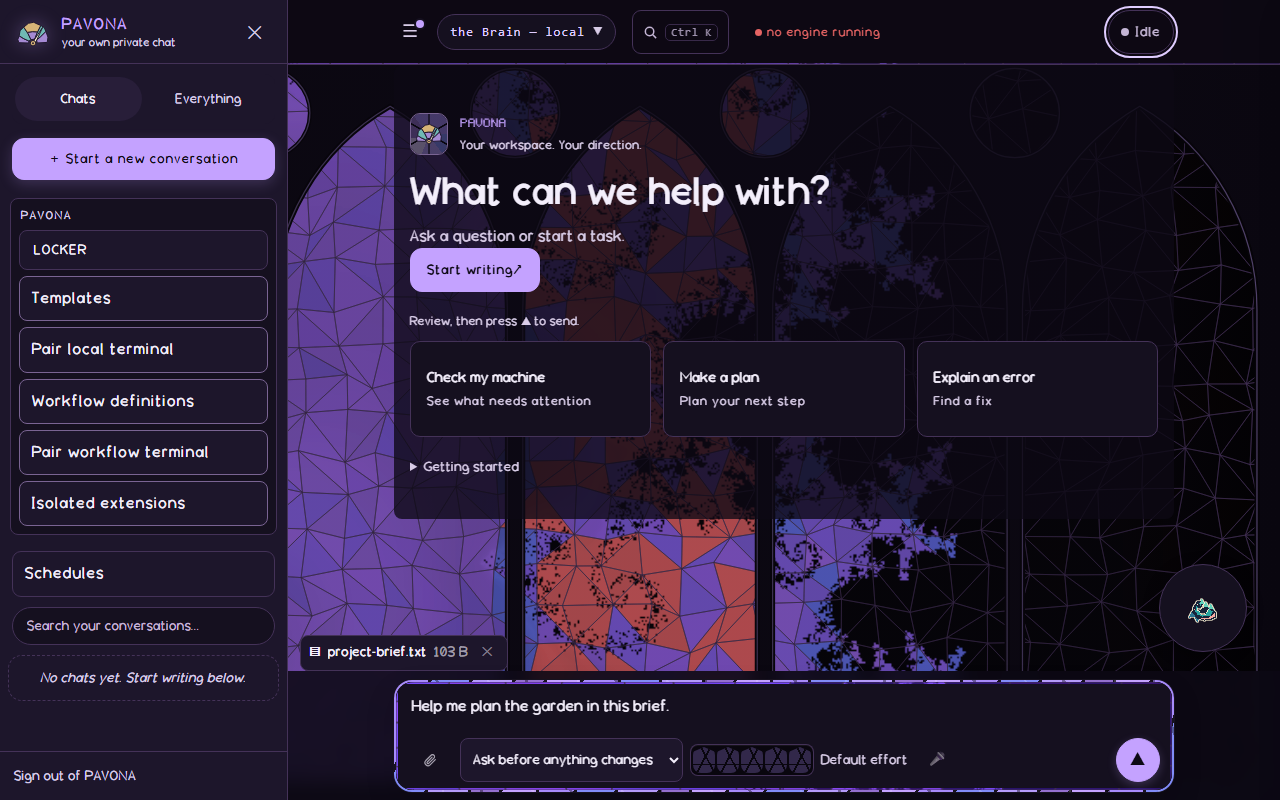Open the Brain — local model dropdown

[526, 32]
